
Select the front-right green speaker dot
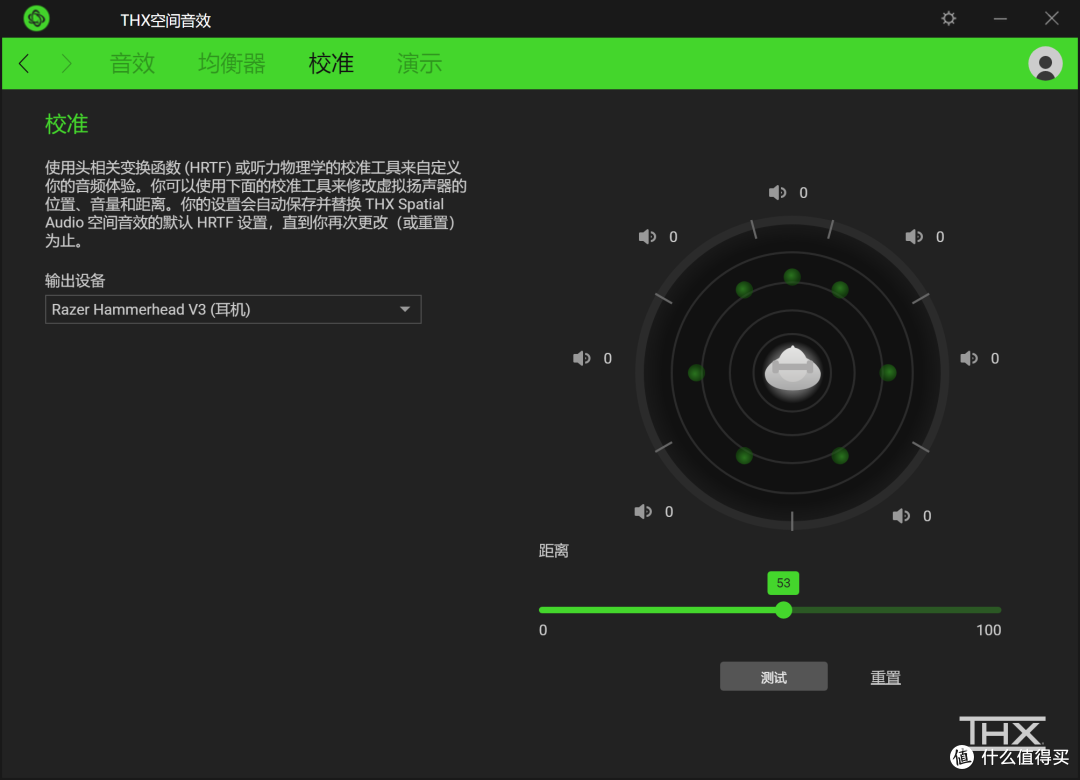pos(840,289)
